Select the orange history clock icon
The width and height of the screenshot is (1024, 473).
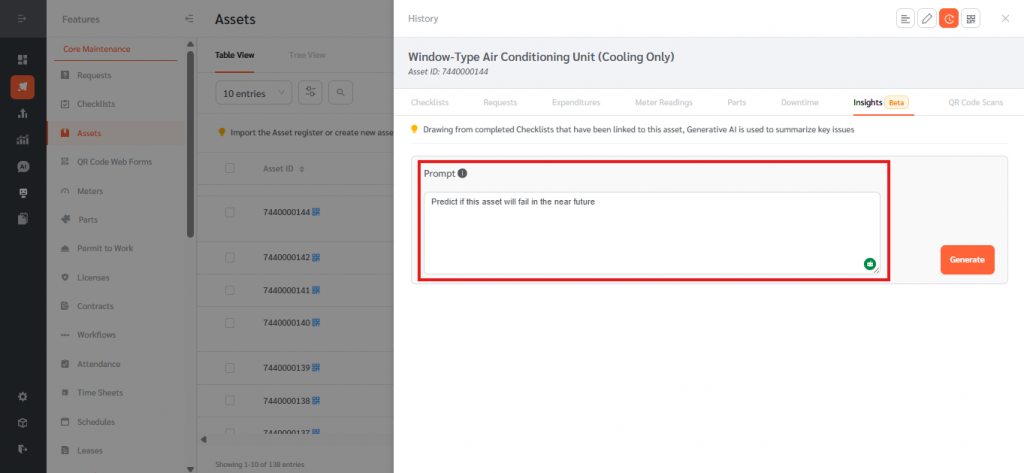(x=949, y=19)
